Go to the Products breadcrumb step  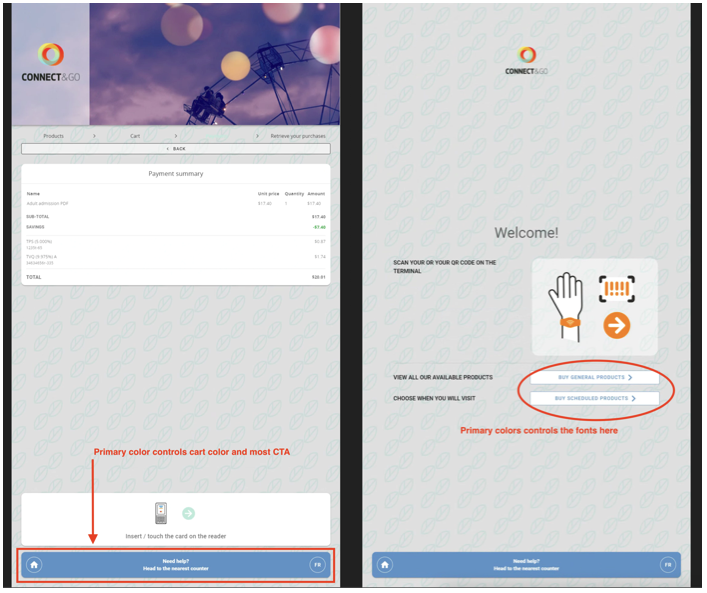point(53,135)
